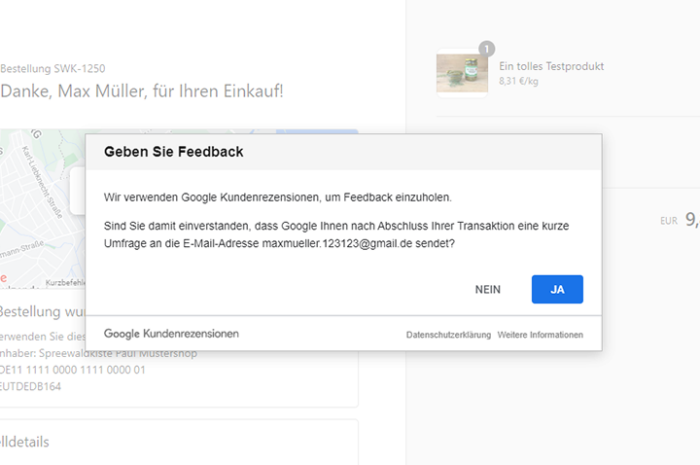Click the Google Kundenrezensionen logo text
The height and width of the screenshot is (465, 700).
171,334
